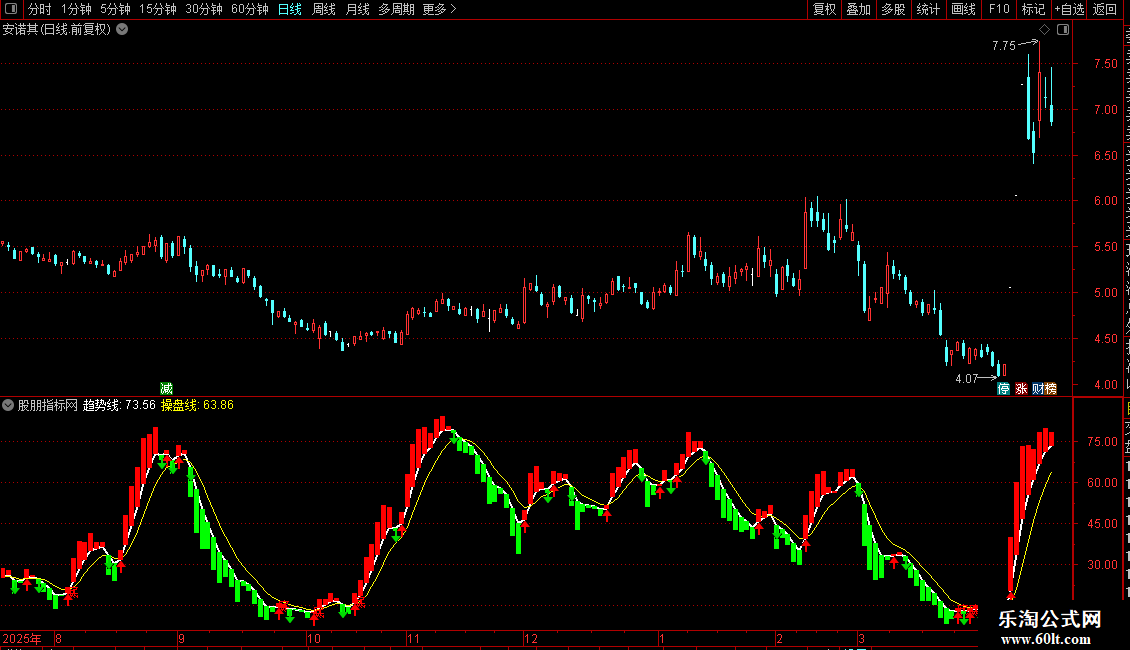This screenshot has width=1130, height=650.
Task: Open the F10 company info
Action: [999, 9]
